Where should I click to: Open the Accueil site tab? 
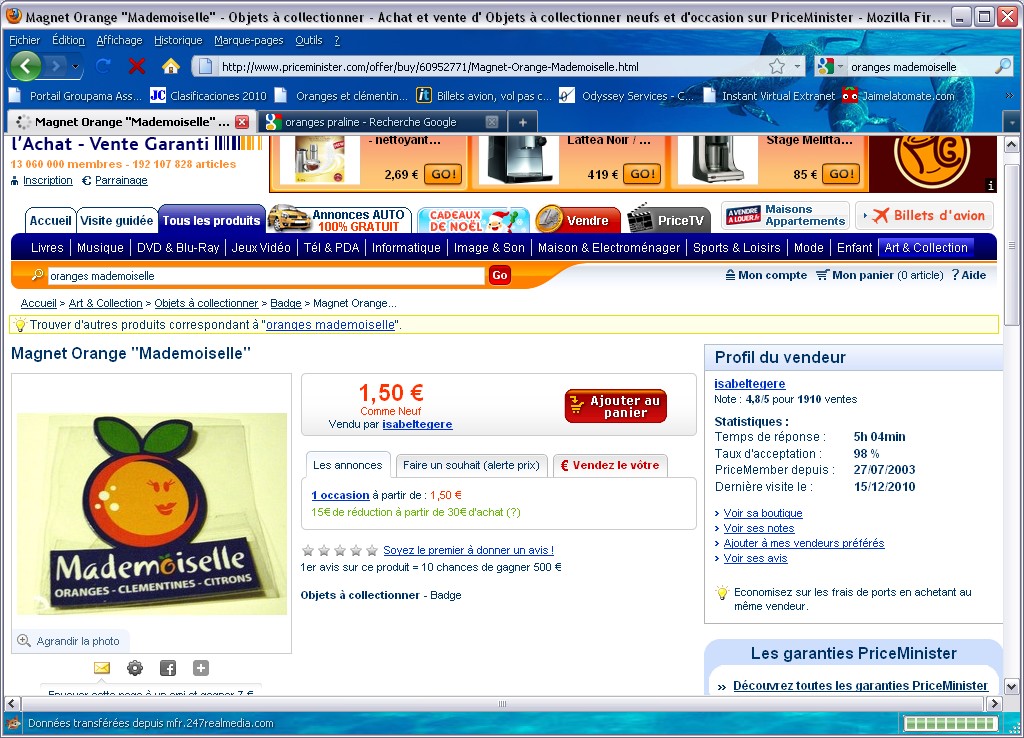click(50, 221)
